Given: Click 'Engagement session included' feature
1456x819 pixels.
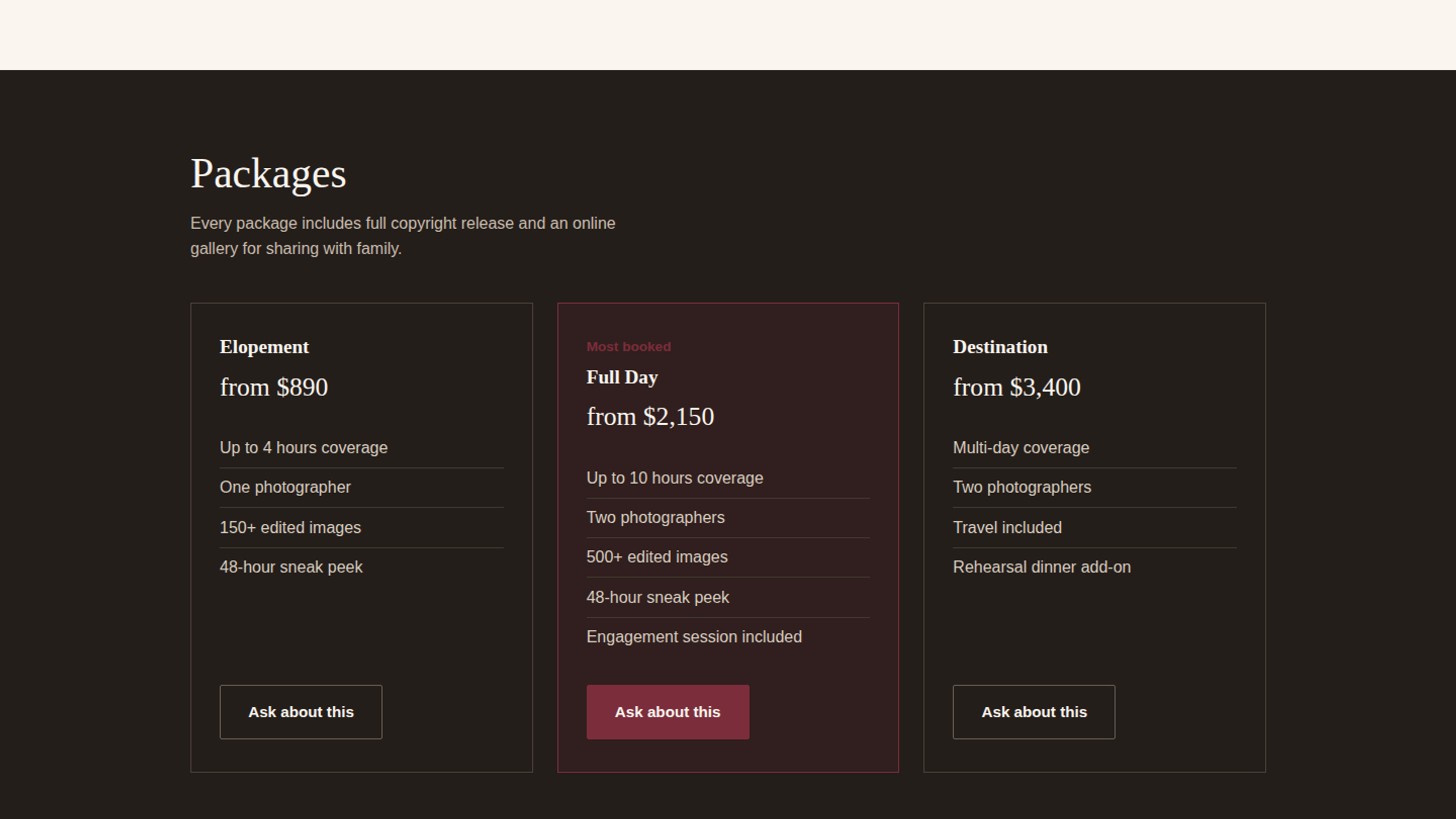Looking at the screenshot, I should tap(728, 637).
